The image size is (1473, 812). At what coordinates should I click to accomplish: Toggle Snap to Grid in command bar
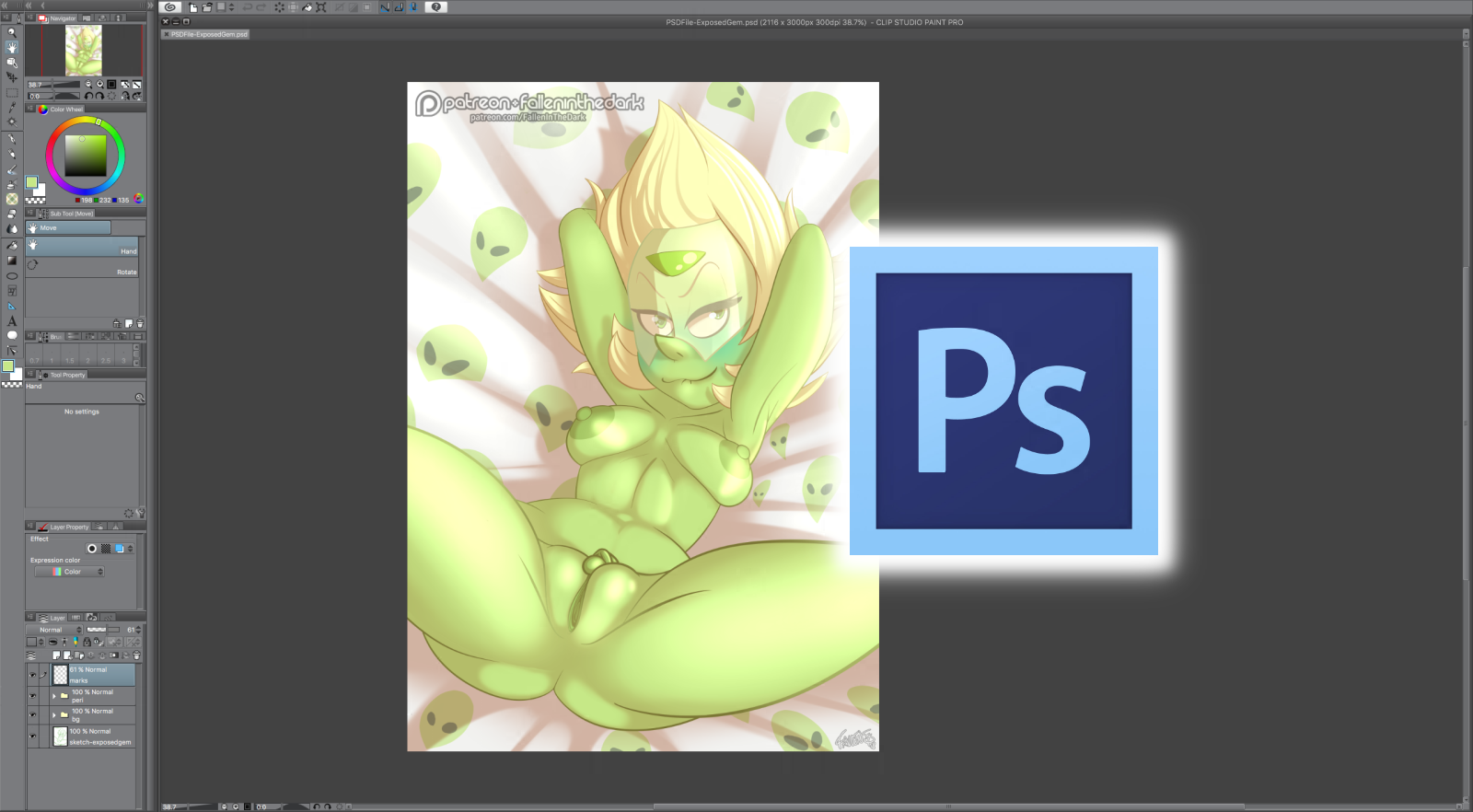pos(413,7)
